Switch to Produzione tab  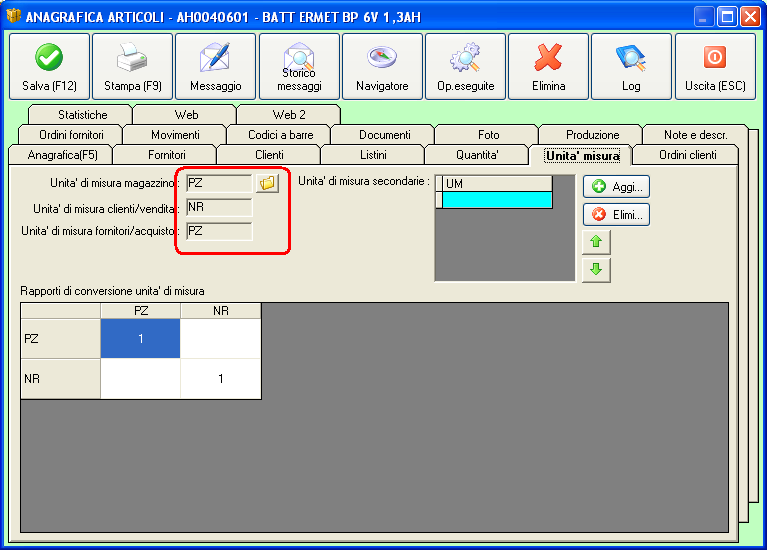point(592,135)
